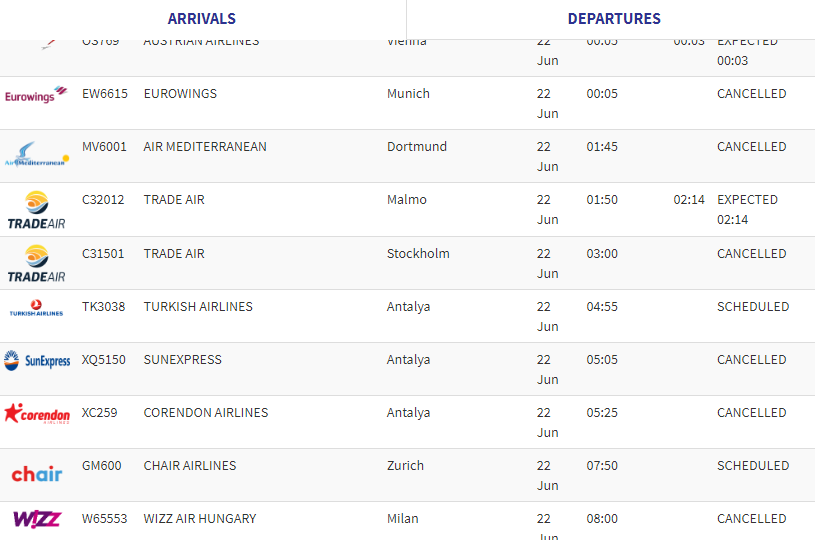The width and height of the screenshot is (815, 551).
Task: Switch to the DEPARTURES tab
Action: 614,19
